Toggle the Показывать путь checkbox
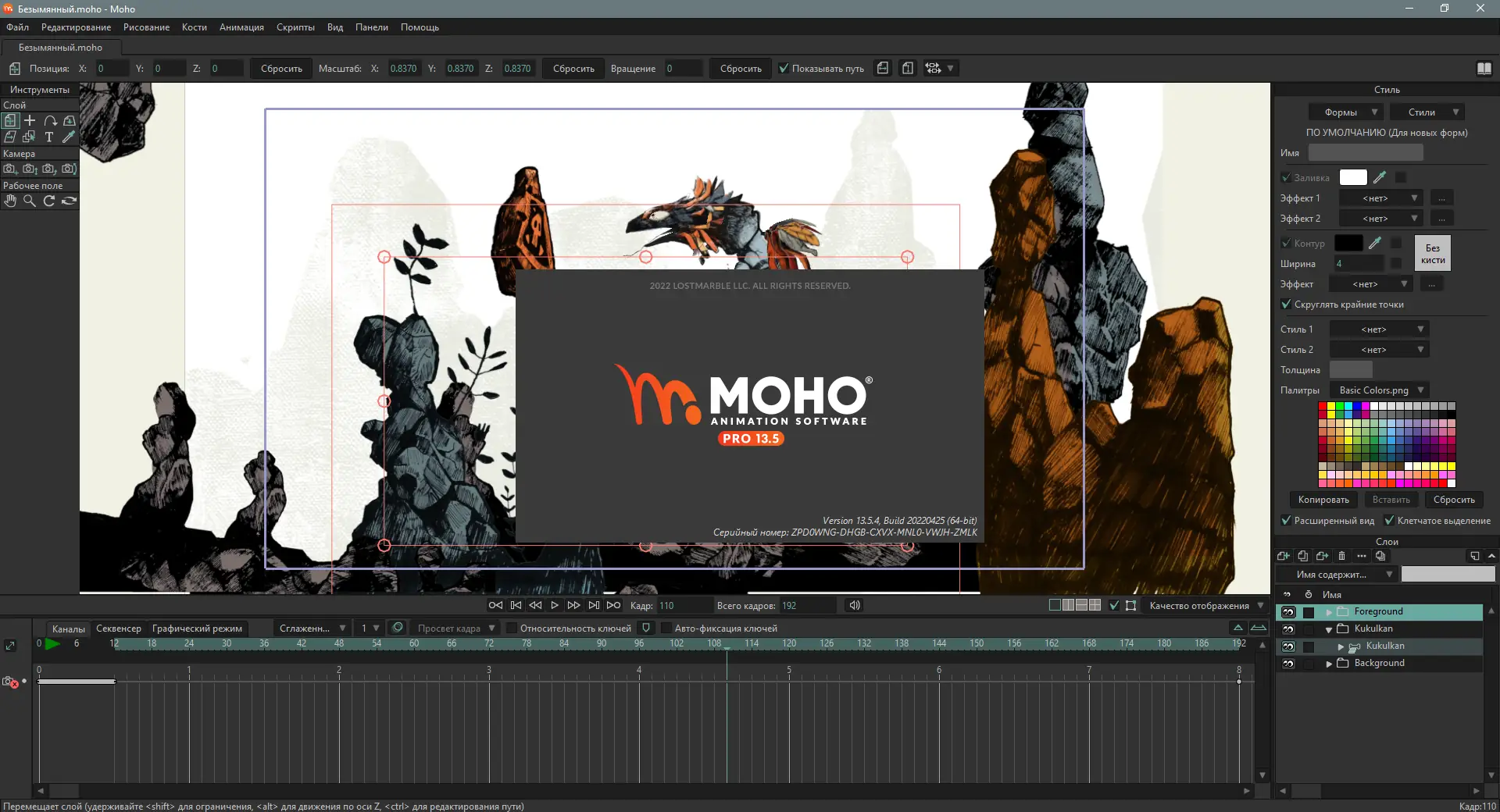The width and height of the screenshot is (1500, 812). coord(784,68)
